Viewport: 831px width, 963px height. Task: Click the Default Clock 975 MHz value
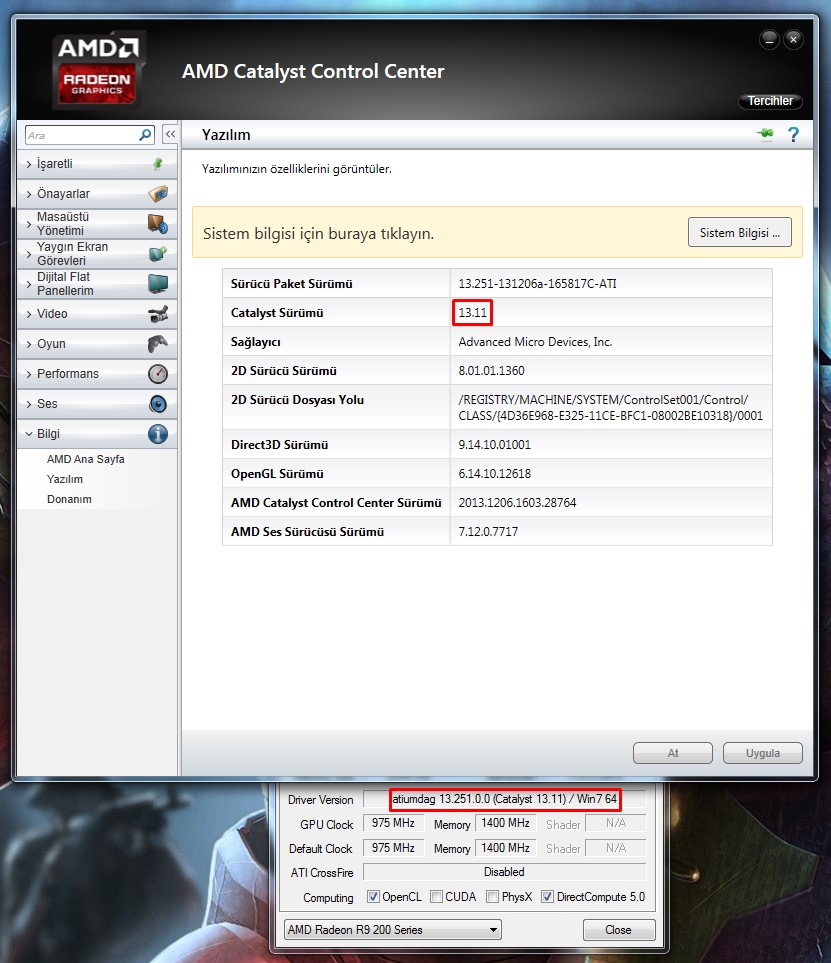(393, 848)
